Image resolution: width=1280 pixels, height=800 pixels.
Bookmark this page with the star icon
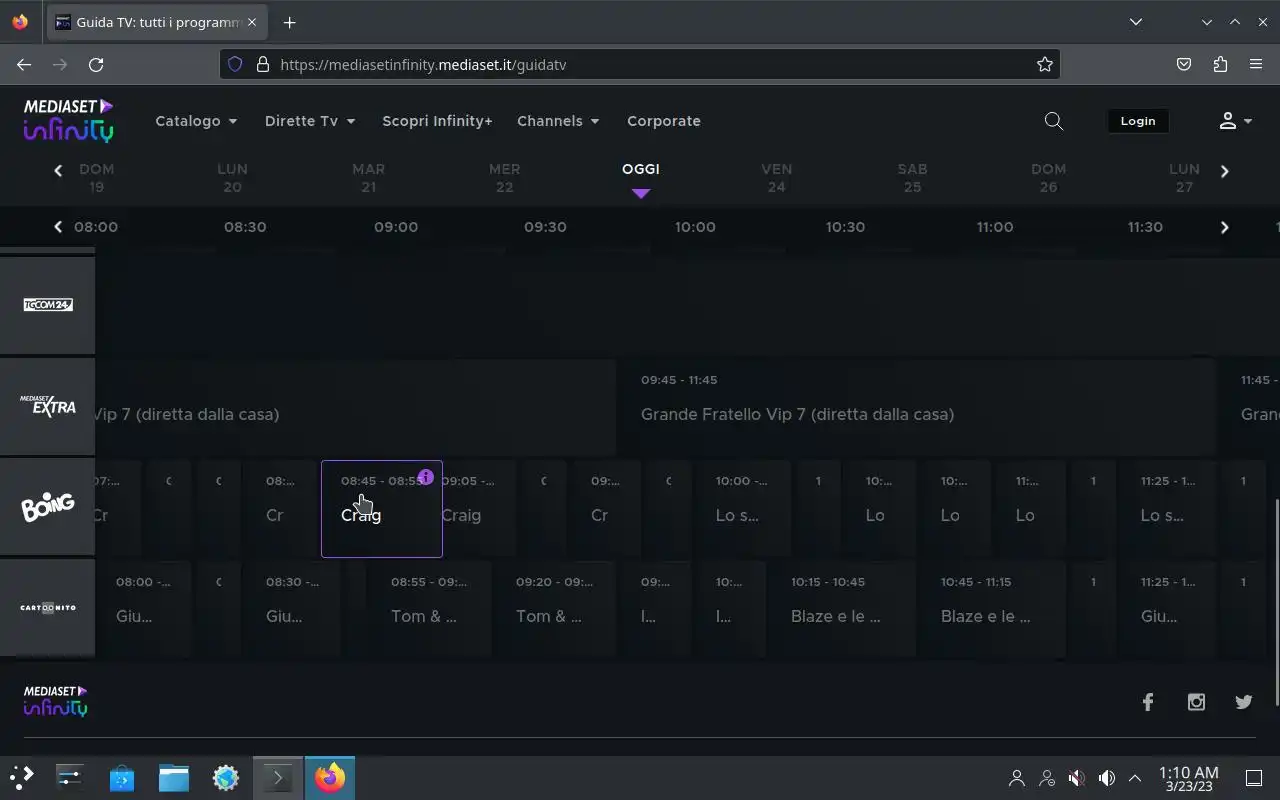tap(1045, 64)
